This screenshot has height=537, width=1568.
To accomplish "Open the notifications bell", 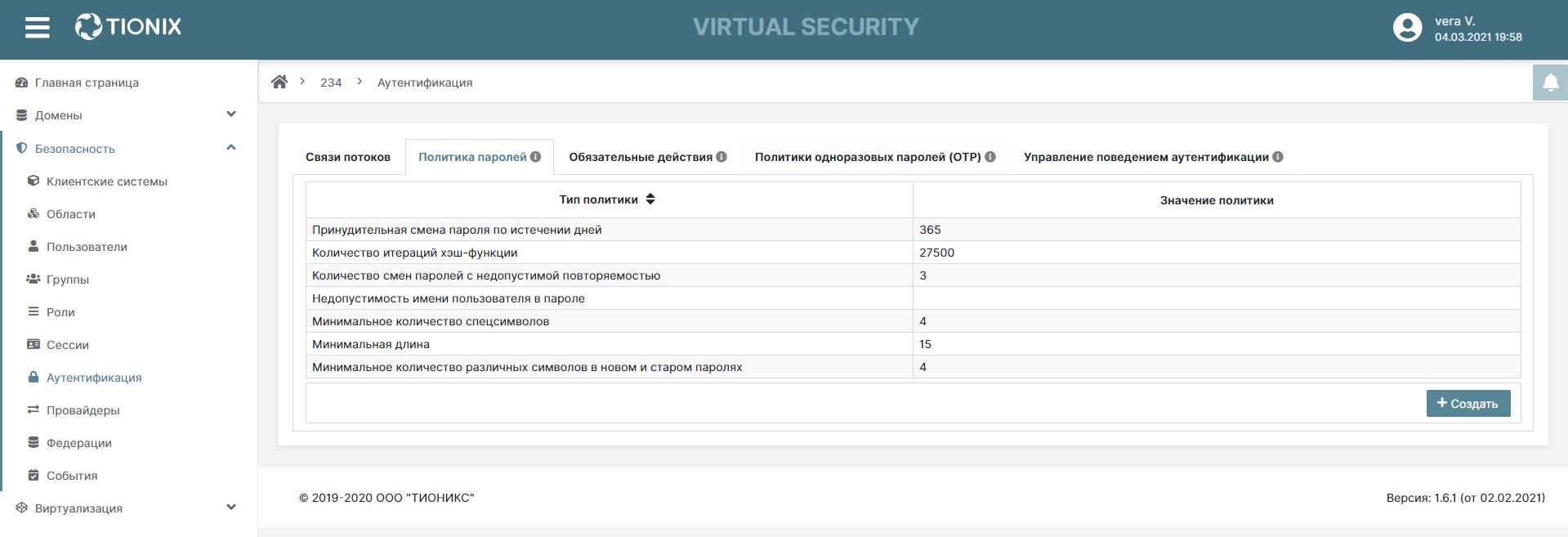I will 1550,83.
